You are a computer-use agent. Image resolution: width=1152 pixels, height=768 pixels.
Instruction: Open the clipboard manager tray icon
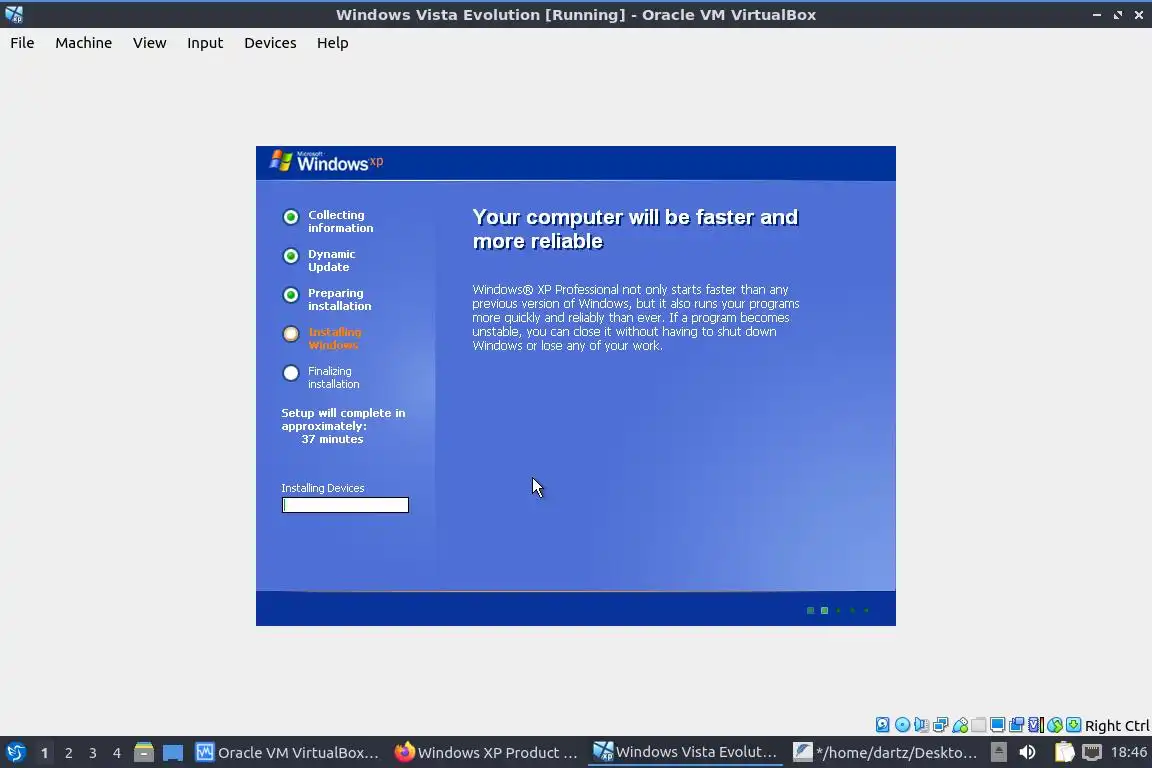pyautogui.click(x=1064, y=752)
